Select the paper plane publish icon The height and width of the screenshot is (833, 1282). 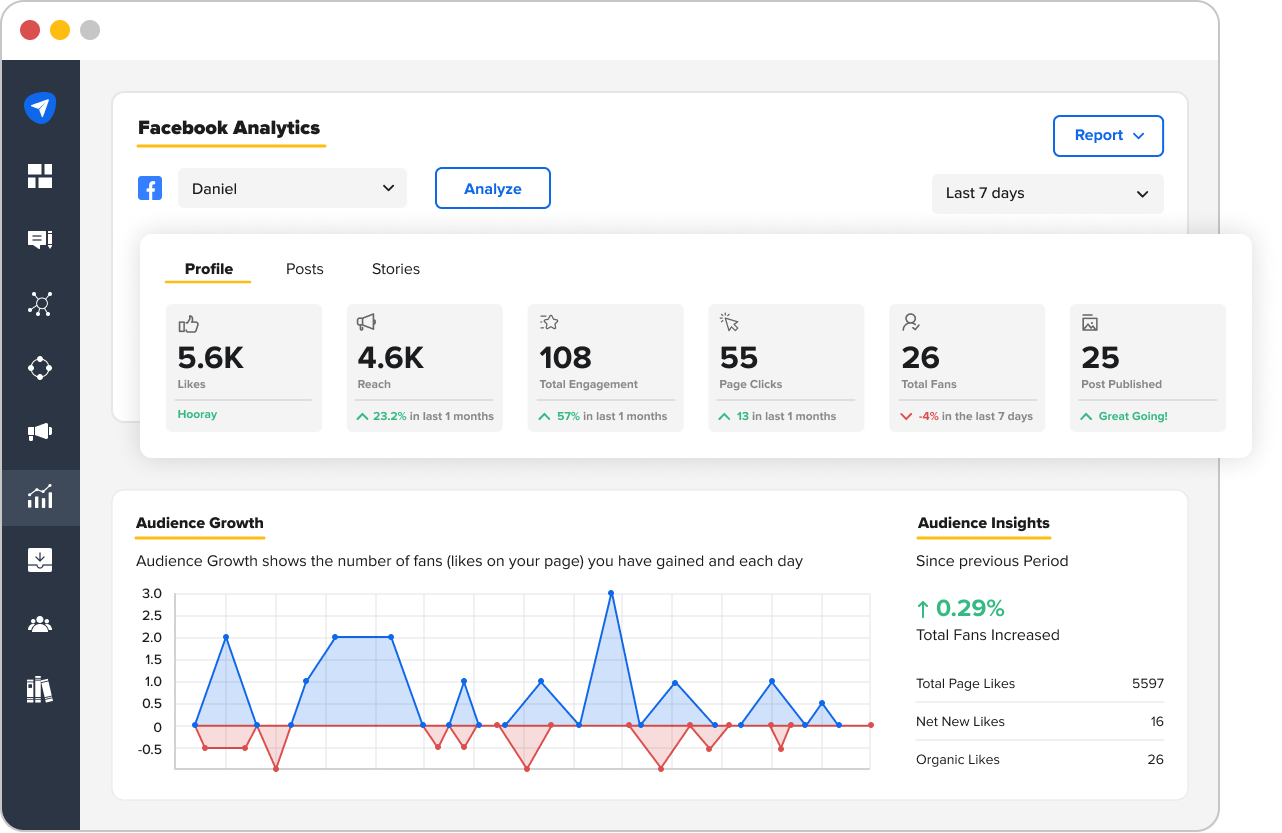[x=40, y=107]
